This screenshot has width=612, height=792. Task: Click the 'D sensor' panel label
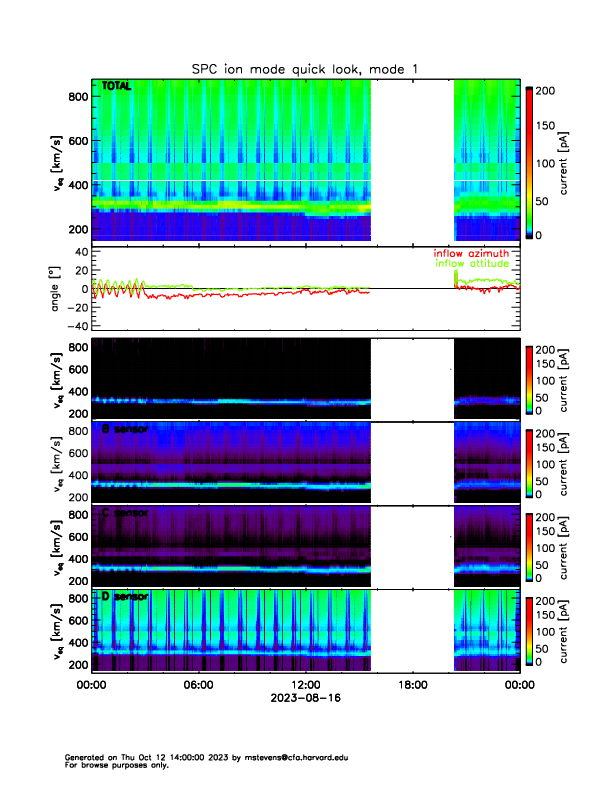(x=125, y=597)
